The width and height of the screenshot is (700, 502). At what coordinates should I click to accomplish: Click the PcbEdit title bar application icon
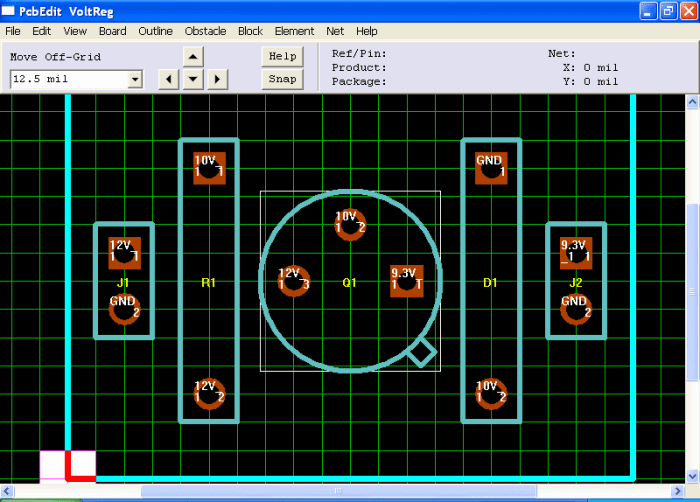pos(8,11)
